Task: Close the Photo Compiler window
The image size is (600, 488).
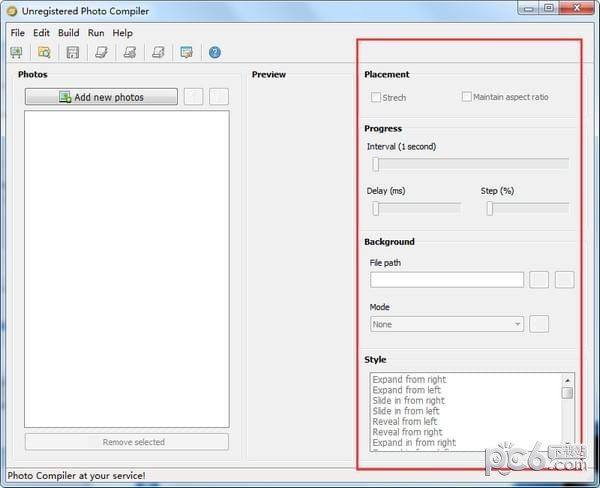Action: coord(577,8)
